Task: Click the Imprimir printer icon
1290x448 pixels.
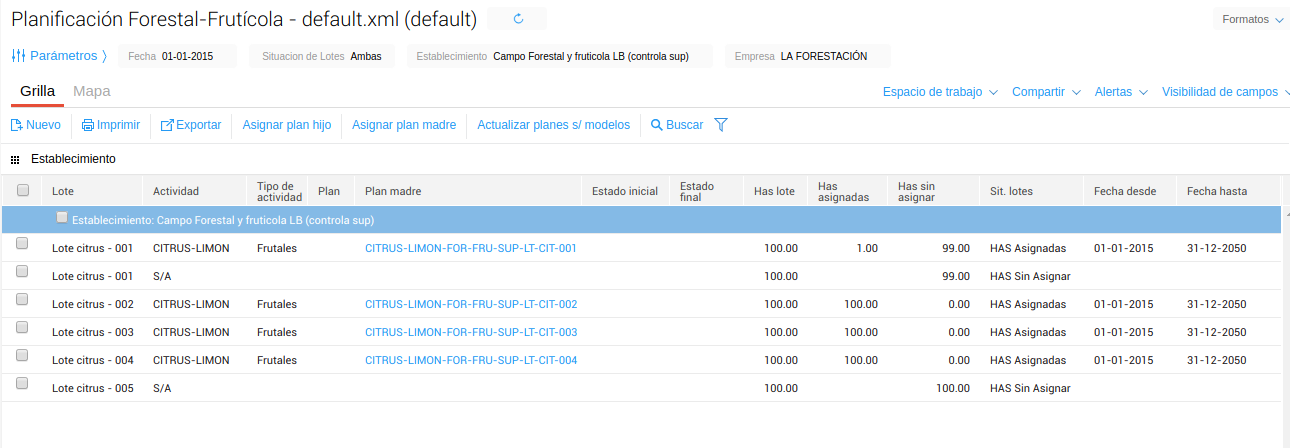Action: (x=88, y=125)
